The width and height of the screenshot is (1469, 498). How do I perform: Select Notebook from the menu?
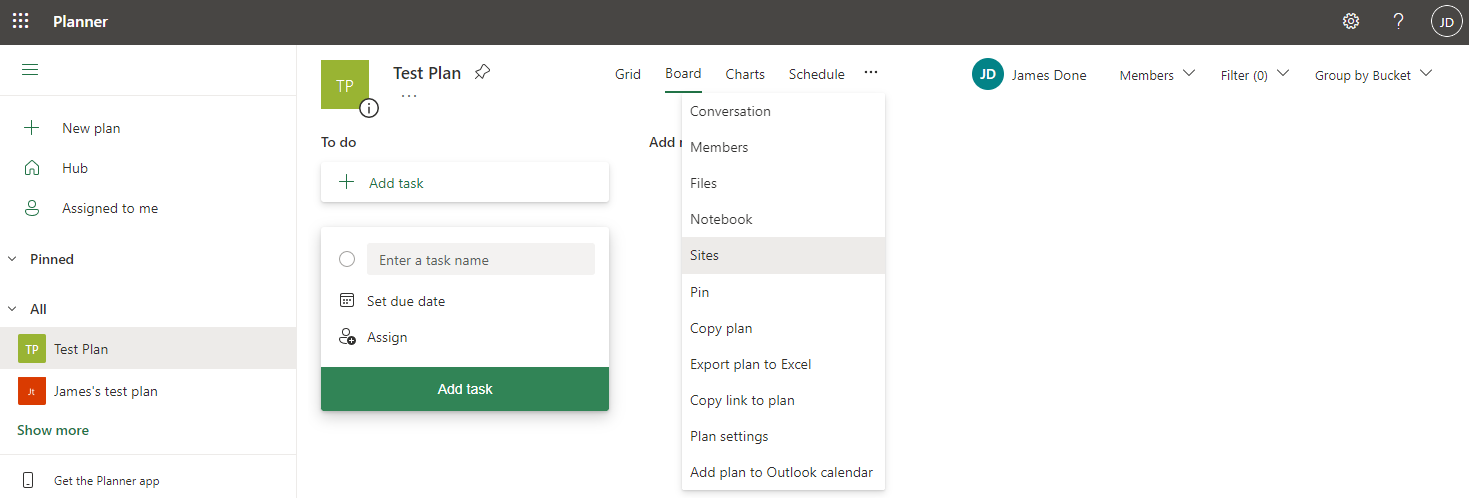(783, 219)
